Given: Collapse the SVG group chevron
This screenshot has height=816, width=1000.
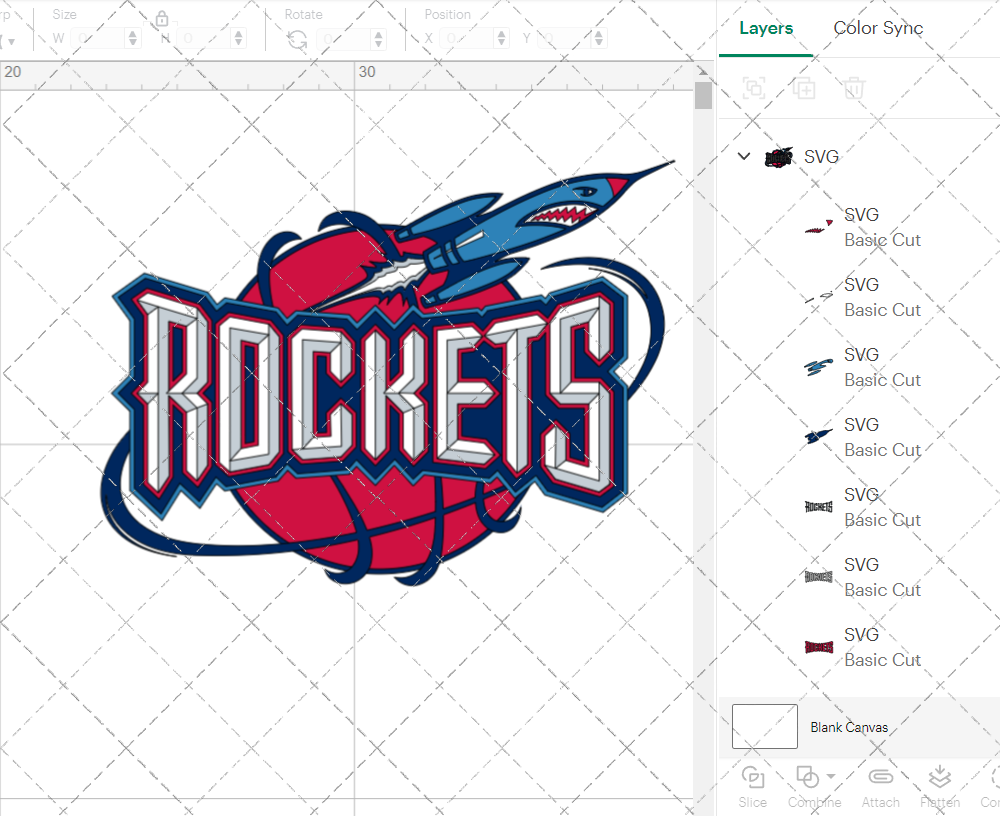Looking at the screenshot, I should (x=744, y=156).
